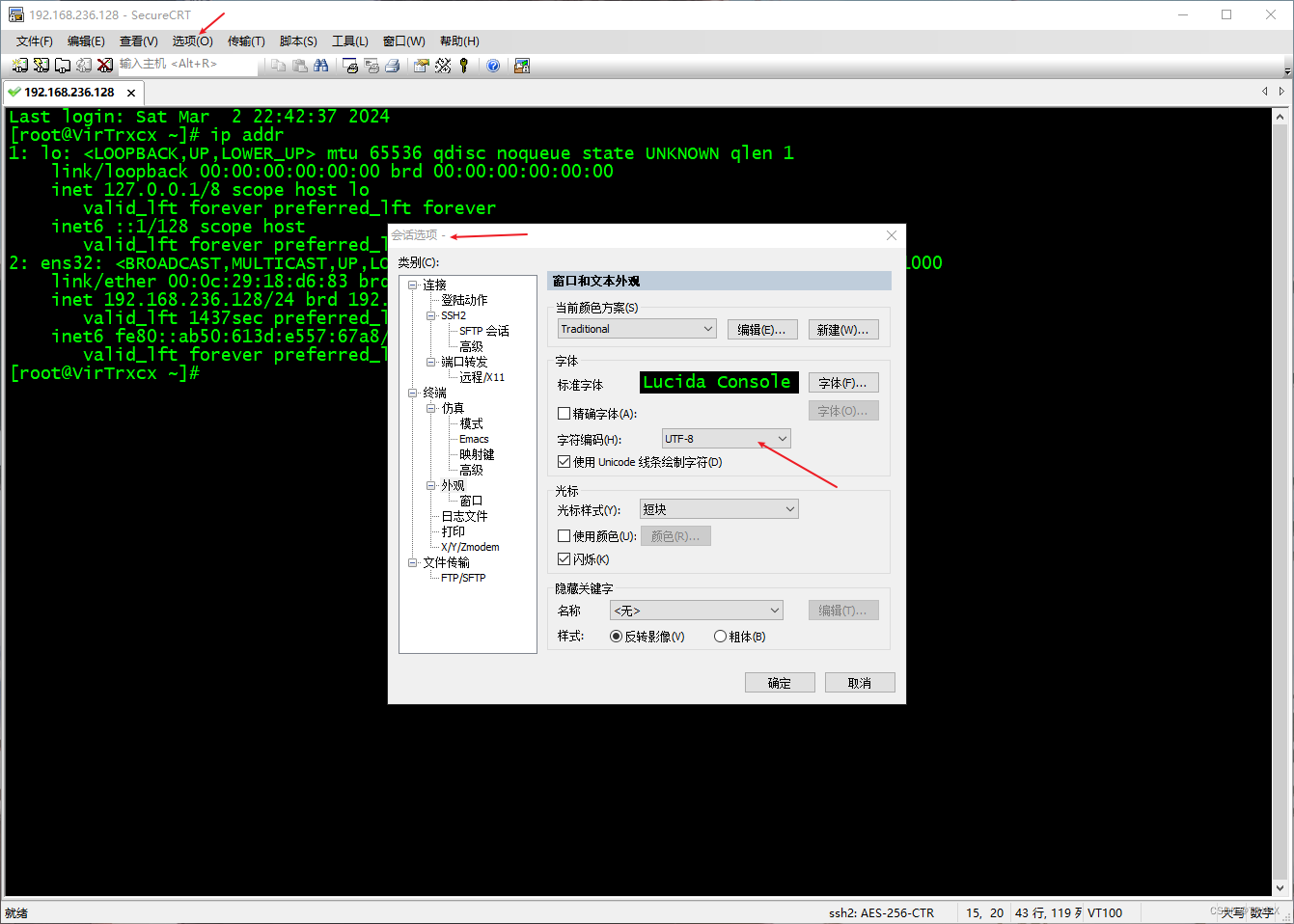Click the Public Key key icon
The image size is (1294, 924).
tap(464, 66)
